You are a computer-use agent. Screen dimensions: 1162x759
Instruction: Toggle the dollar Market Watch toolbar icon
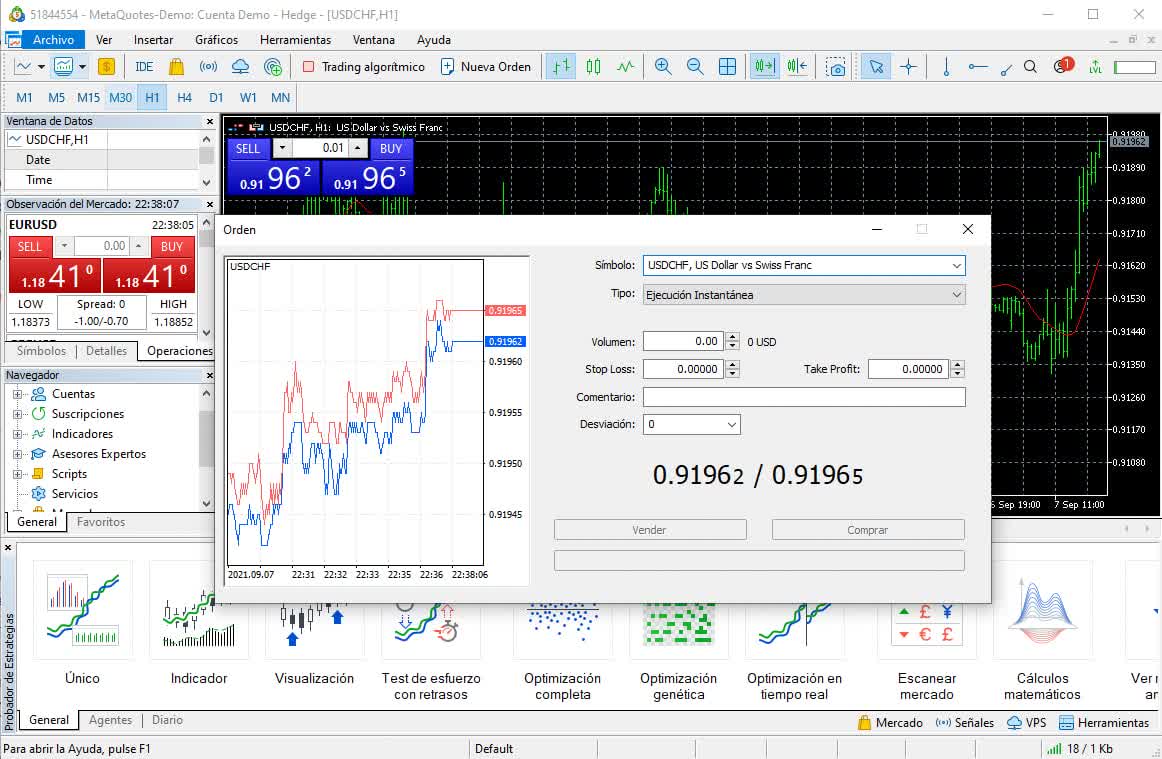tap(106, 67)
